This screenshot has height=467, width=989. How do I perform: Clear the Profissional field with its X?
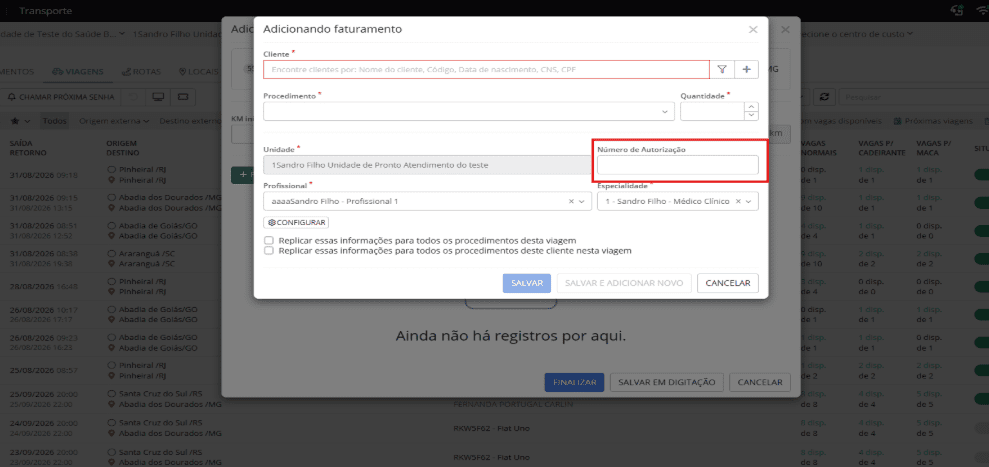(571, 201)
